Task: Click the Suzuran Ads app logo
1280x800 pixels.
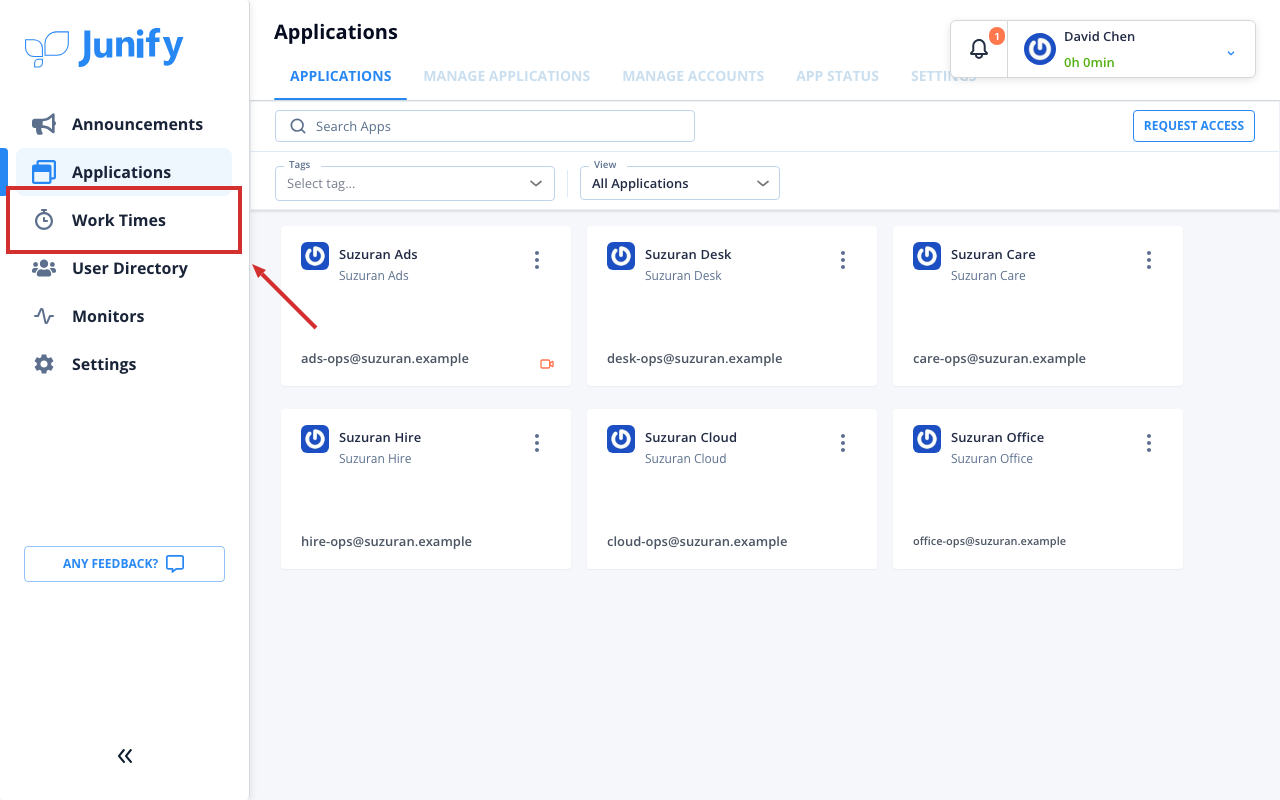Action: click(315, 256)
